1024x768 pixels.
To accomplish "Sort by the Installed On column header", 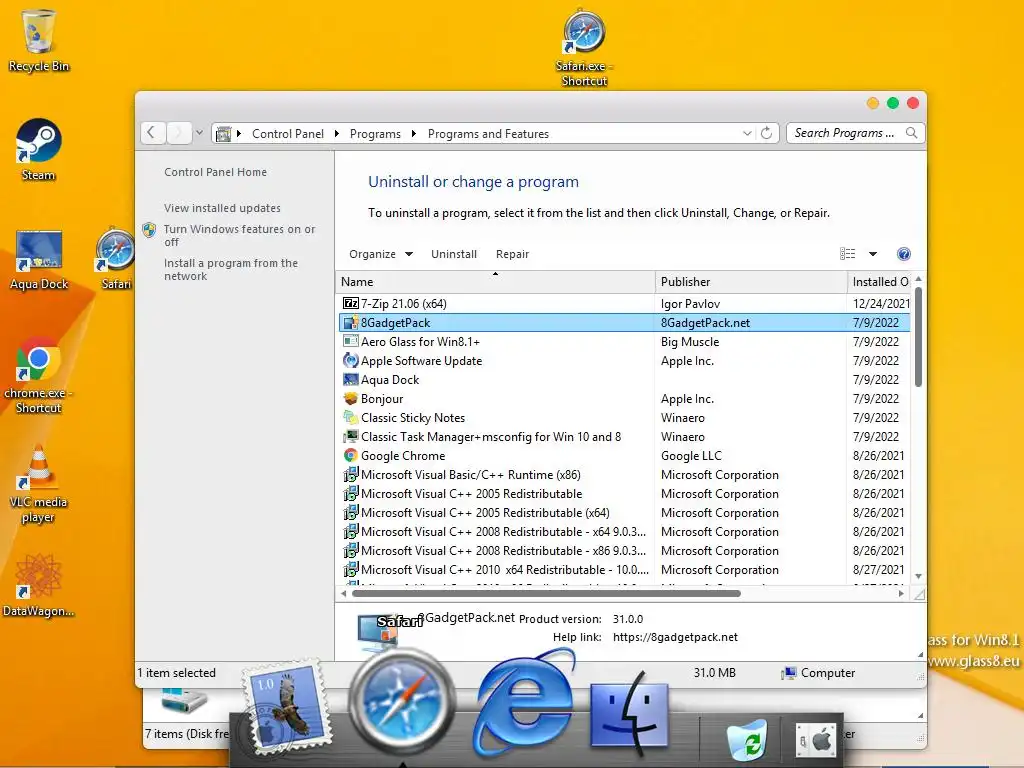I will point(879,282).
